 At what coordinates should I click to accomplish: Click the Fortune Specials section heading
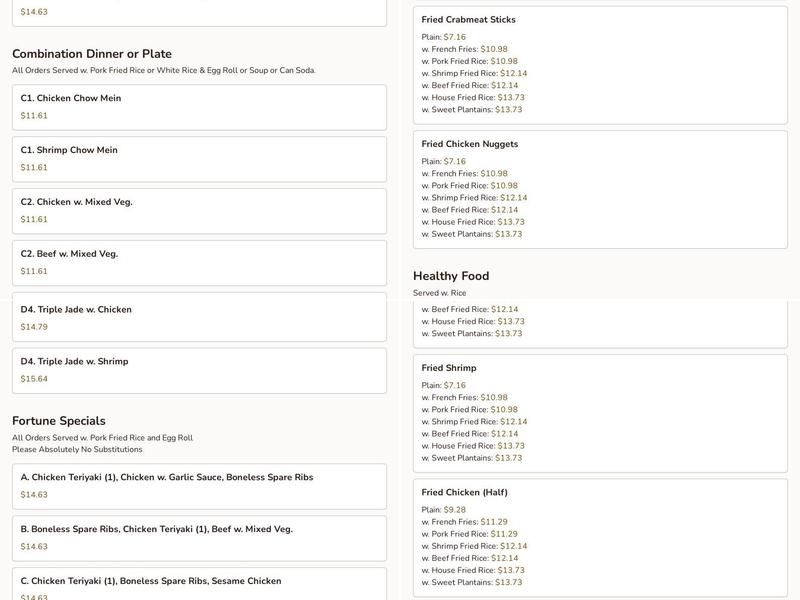(59, 421)
